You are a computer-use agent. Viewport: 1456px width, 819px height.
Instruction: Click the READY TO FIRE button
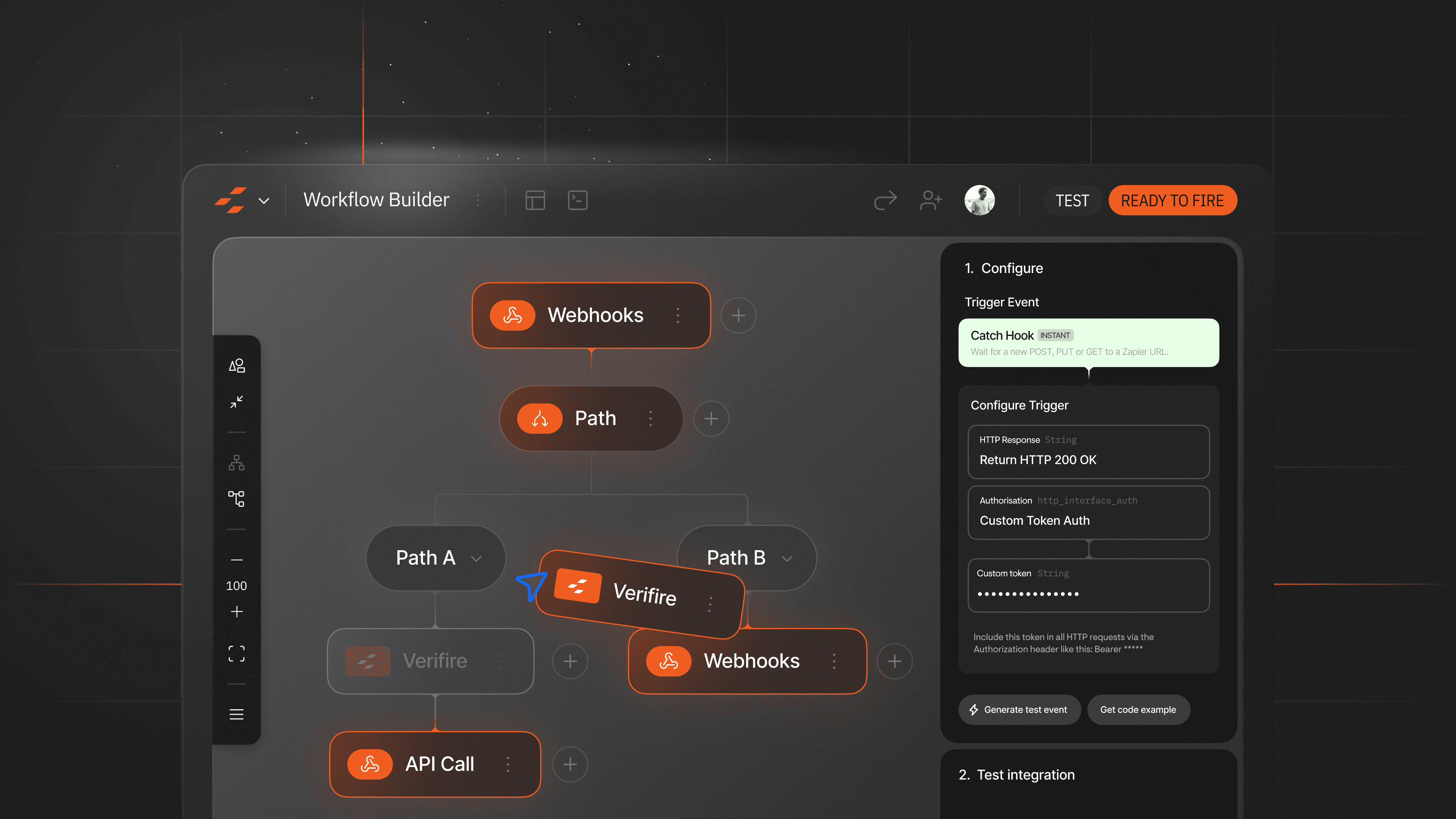[1173, 200]
